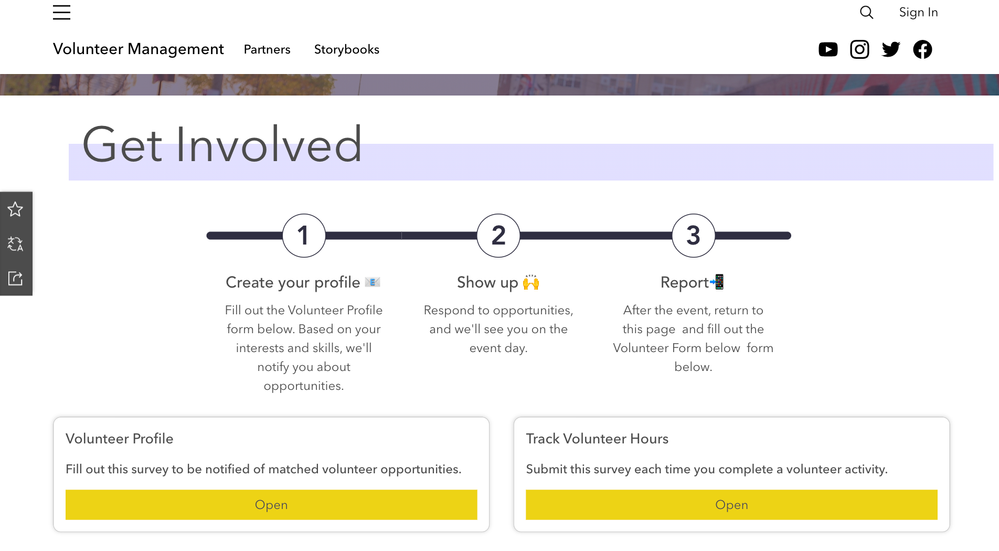Viewport: 999px width, 551px height.
Task: Click the Track Volunteer Hours card title
Action: [597, 439]
